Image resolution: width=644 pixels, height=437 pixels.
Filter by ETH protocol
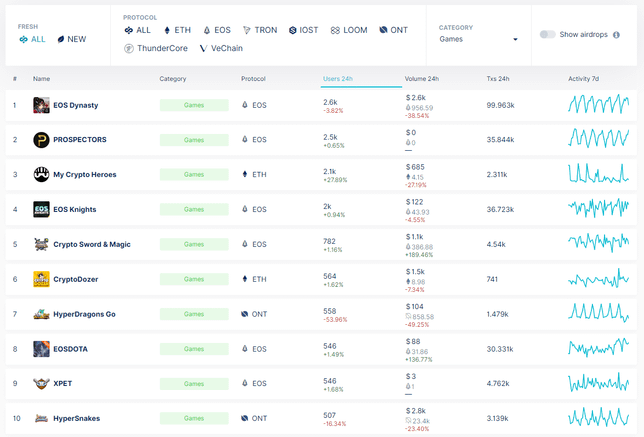(x=177, y=30)
